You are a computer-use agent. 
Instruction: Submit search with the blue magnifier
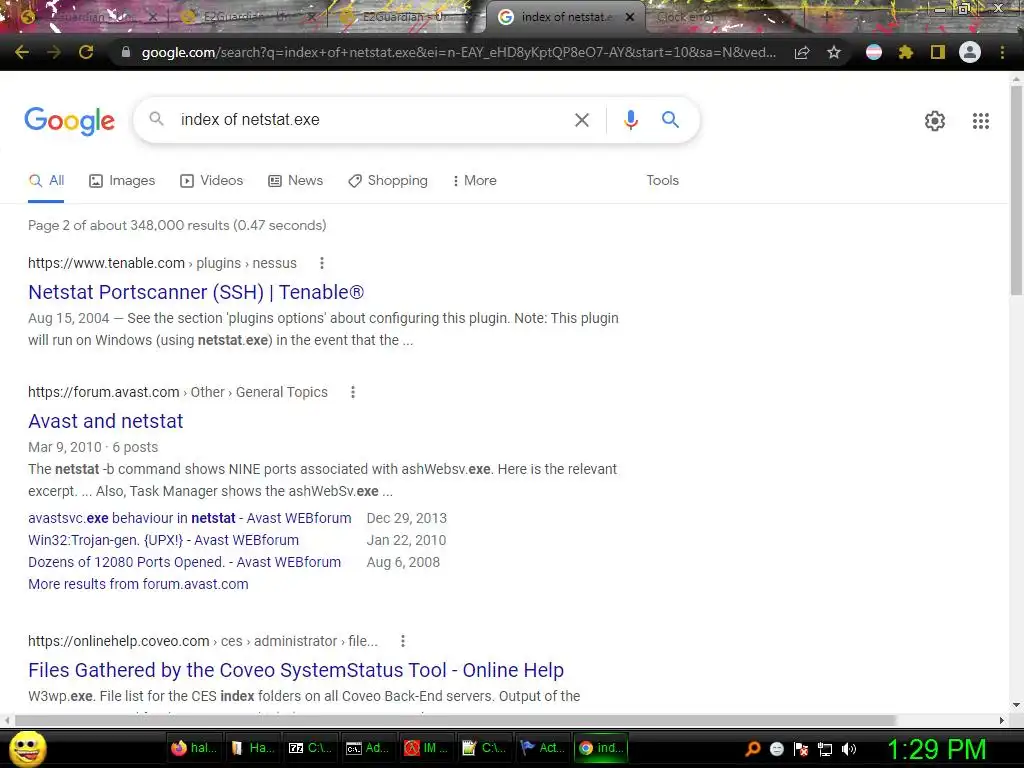coord(670,120)
